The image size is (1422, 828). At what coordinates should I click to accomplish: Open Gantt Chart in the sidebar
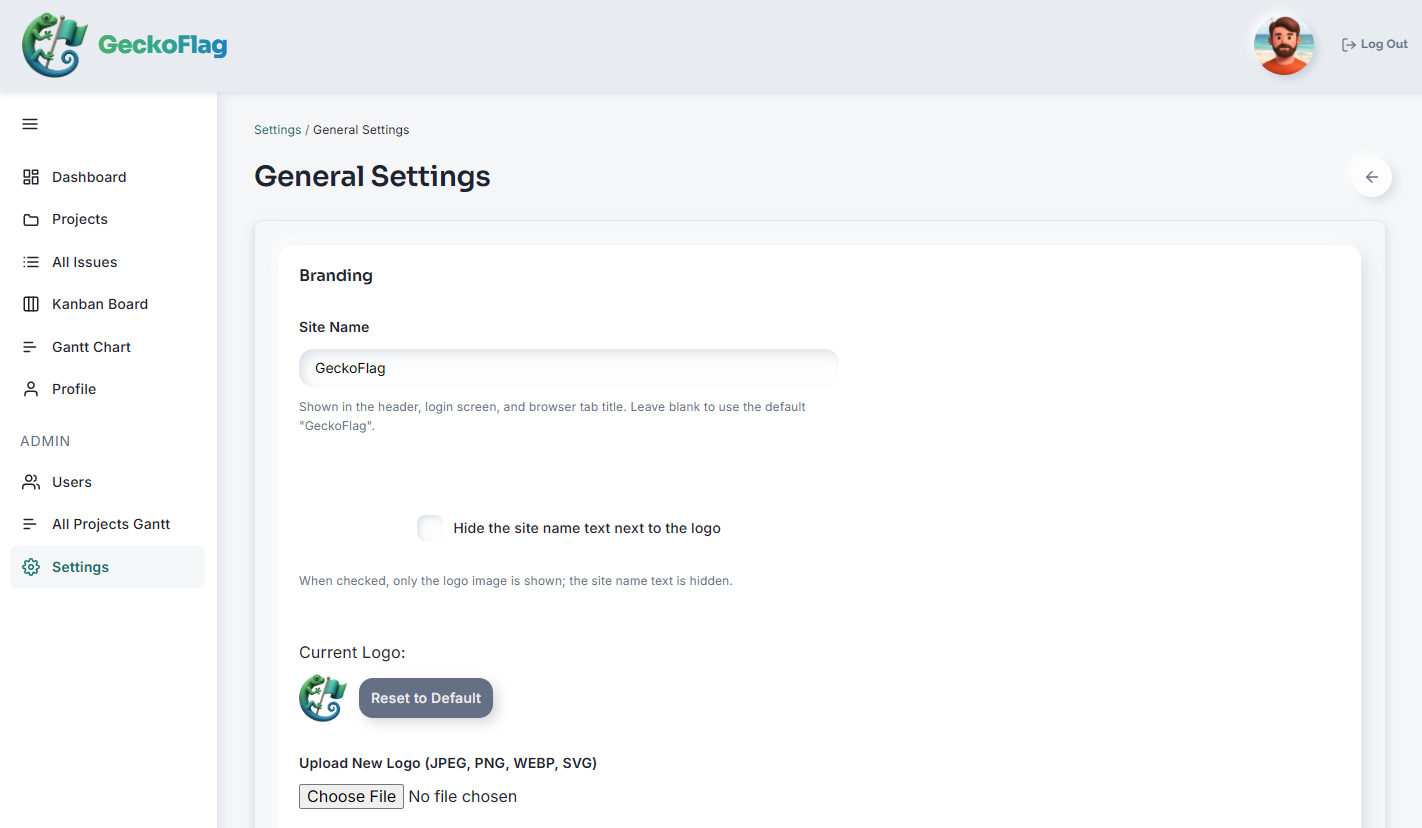(92, 347)
